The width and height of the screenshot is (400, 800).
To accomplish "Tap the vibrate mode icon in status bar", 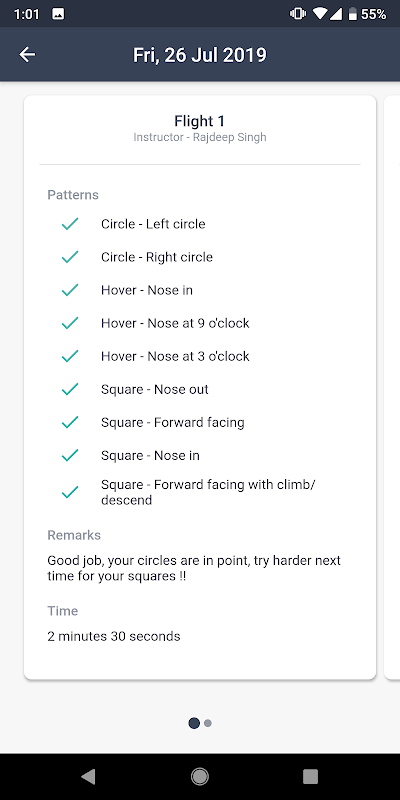I will coord(297,14).
